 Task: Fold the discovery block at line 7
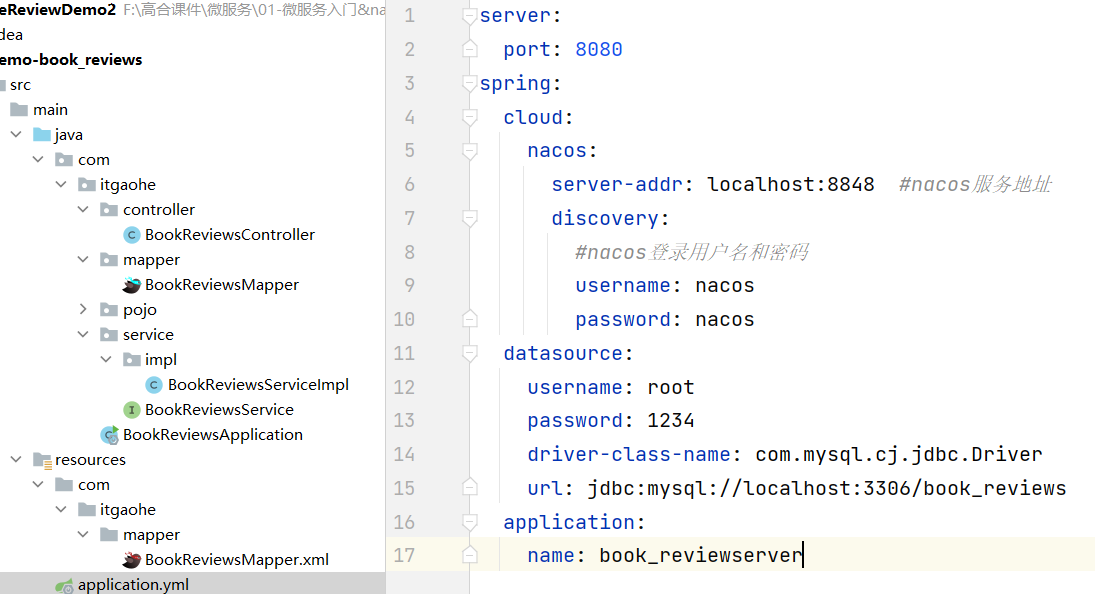pos(470,218)
